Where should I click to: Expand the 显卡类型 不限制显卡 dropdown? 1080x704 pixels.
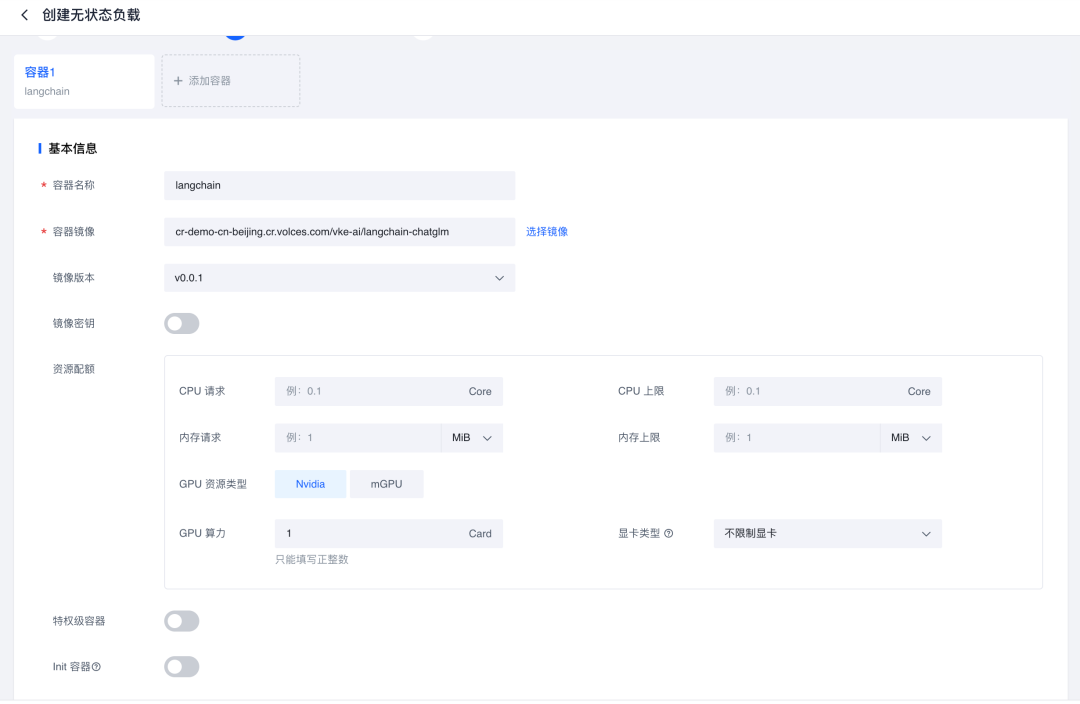pyautogui.click(x=827, y=534)
